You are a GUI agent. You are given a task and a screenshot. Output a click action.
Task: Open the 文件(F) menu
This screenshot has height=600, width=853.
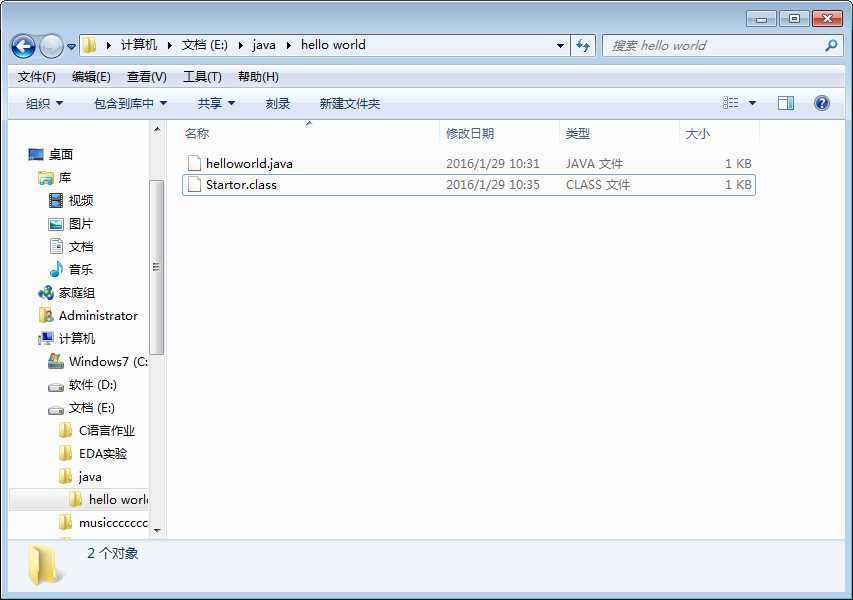tap(36, 77)
